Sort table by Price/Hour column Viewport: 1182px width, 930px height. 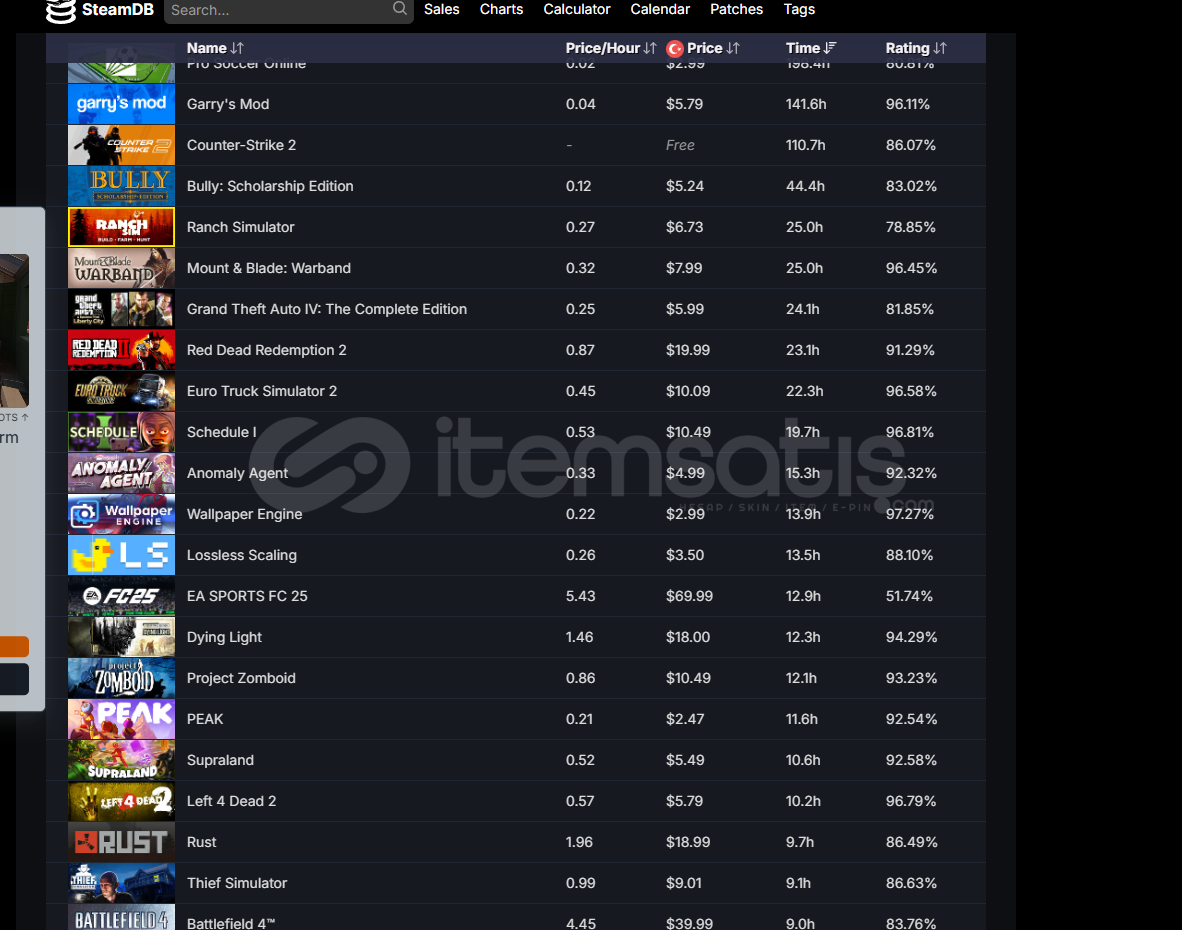pos(611,48)
